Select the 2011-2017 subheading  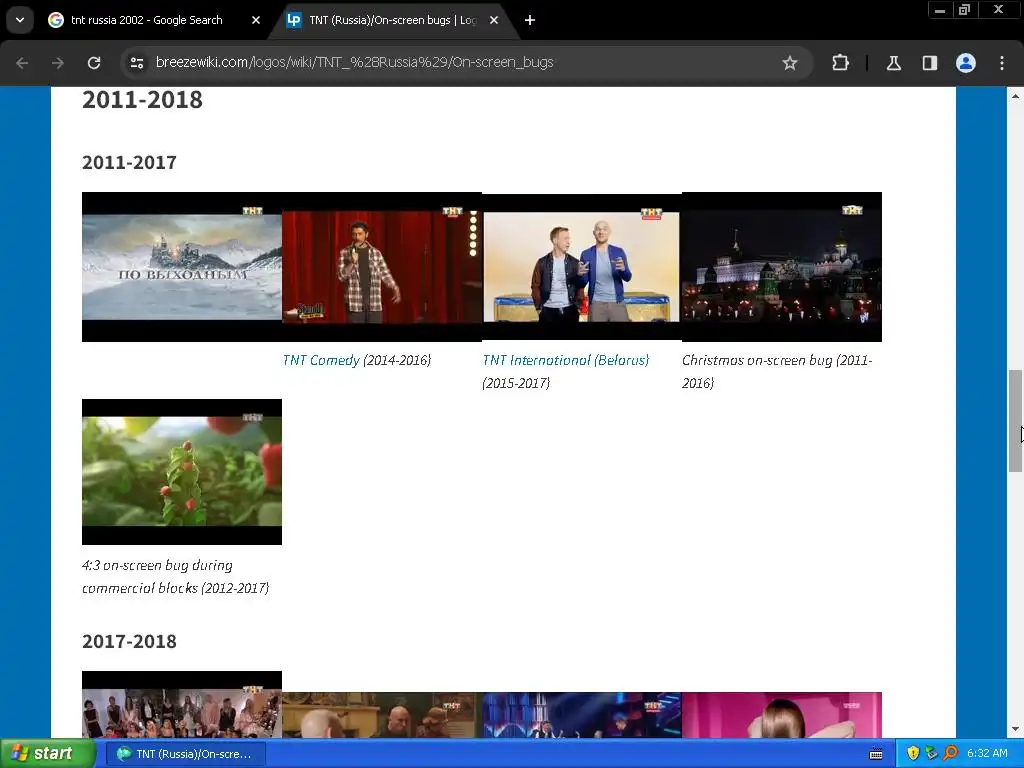pos(129,163)
